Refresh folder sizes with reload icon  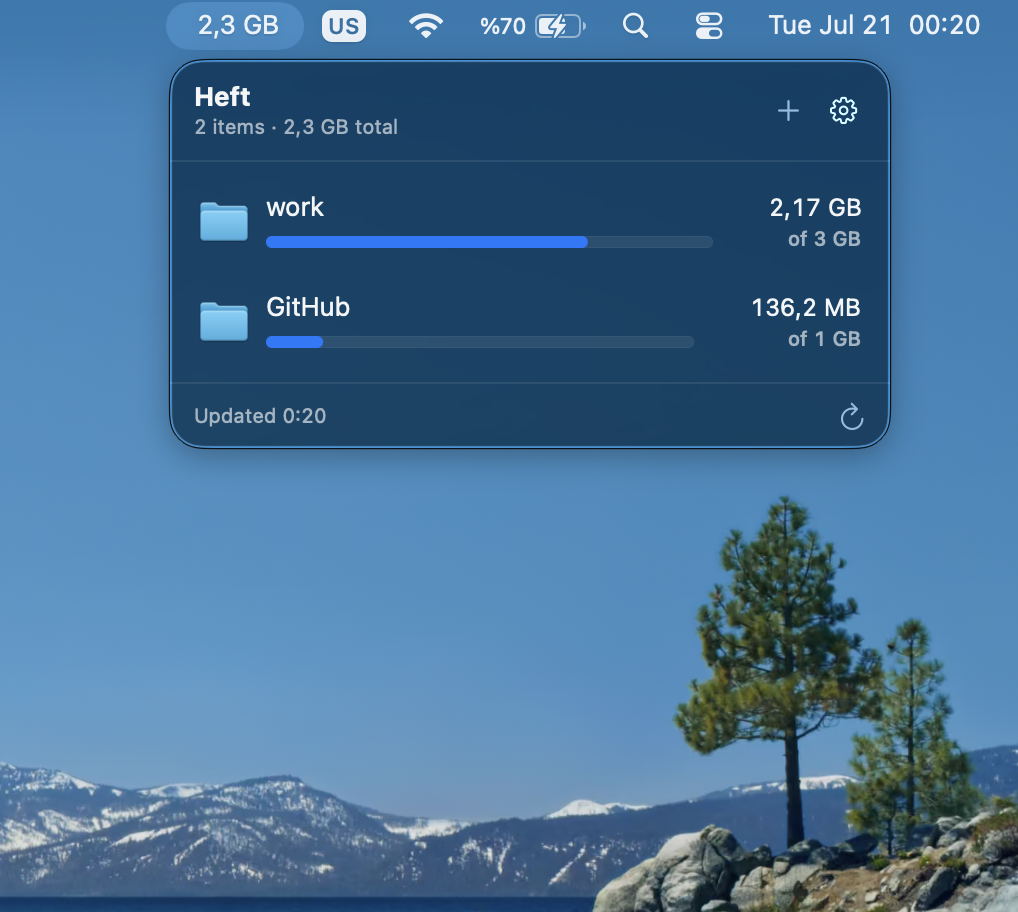pyautogui.click(x=852, y=417)
